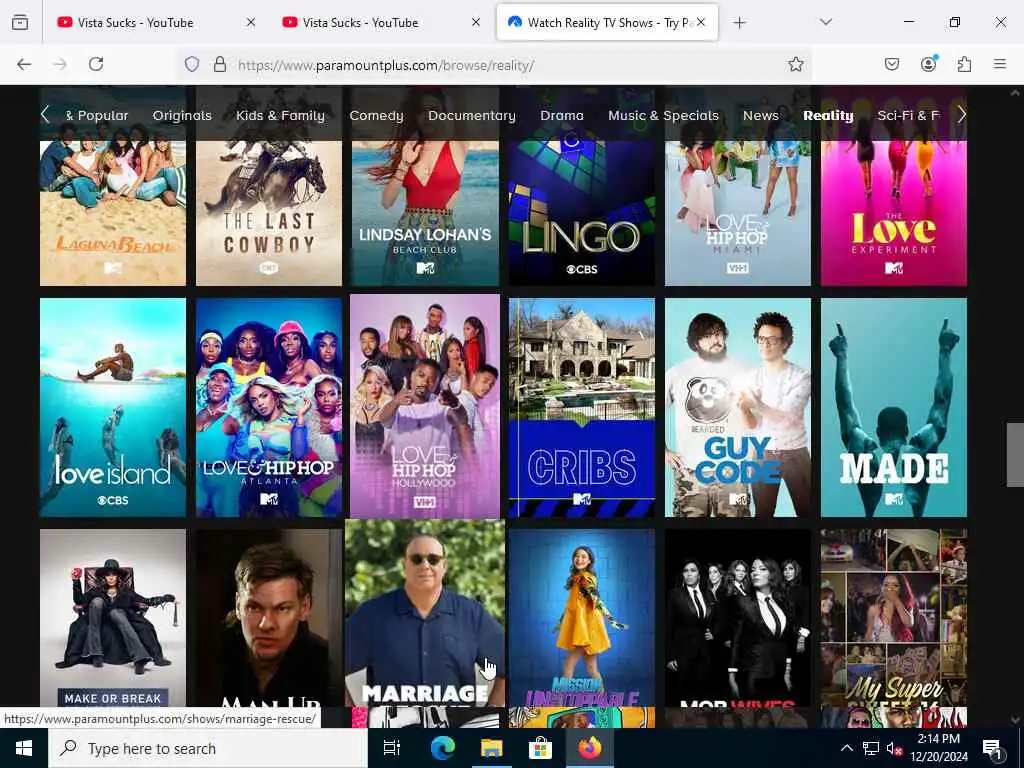Open File Explorer from the taskbar
The image size is (1024, 768).
(x=492, y=748)
